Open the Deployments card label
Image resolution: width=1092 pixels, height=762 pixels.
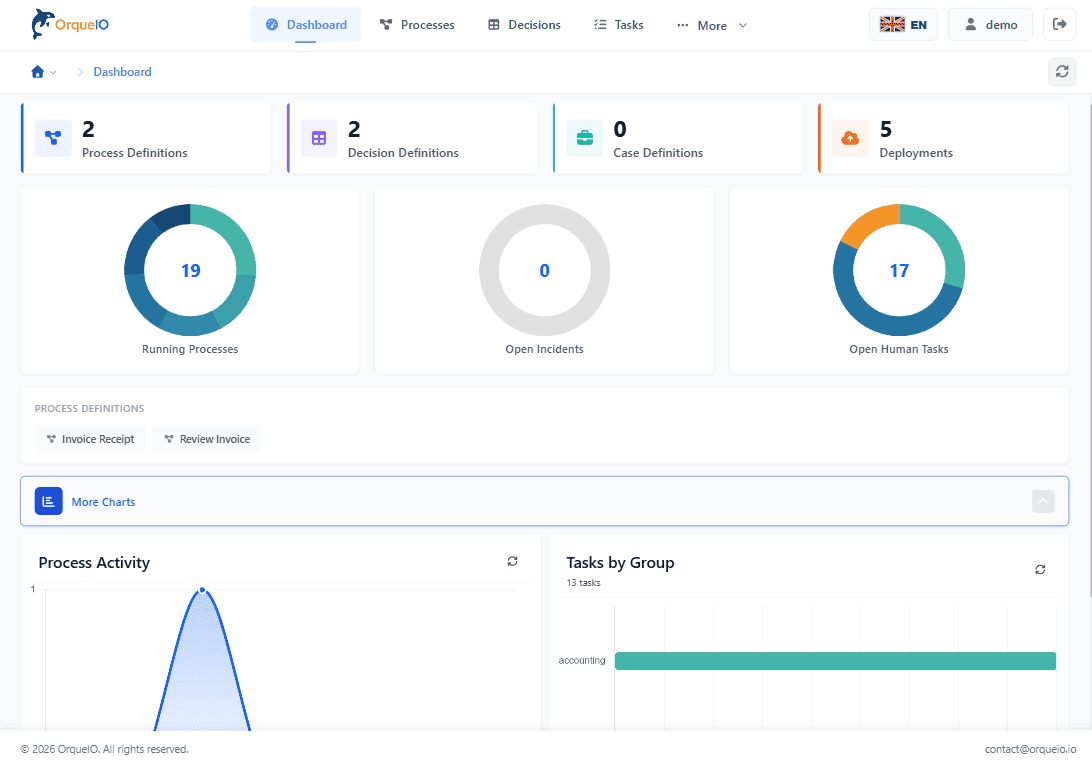916,153
